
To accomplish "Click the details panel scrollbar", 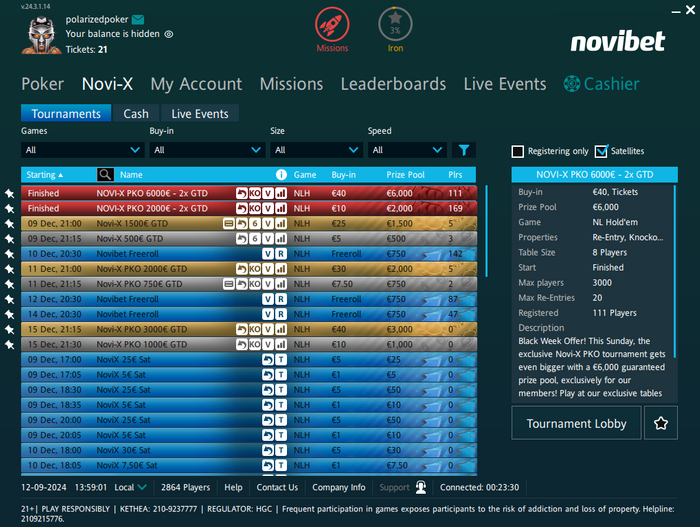I will 674,271.
